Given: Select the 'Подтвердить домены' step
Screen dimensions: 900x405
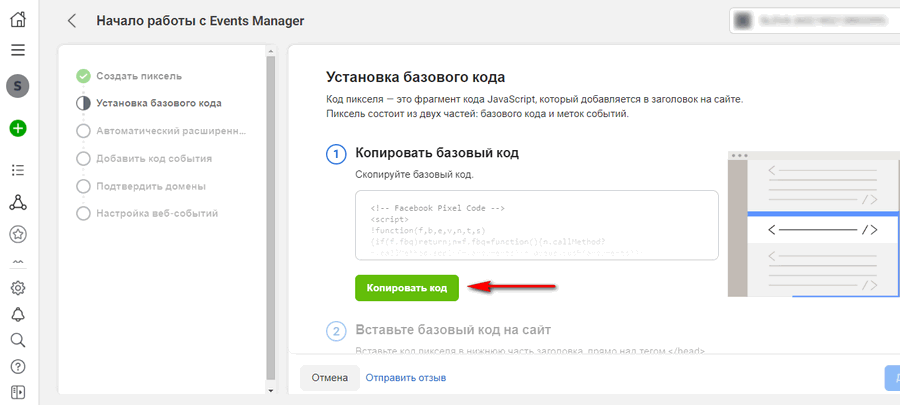Looking at the screenshot, I should (x=151, y=186).
